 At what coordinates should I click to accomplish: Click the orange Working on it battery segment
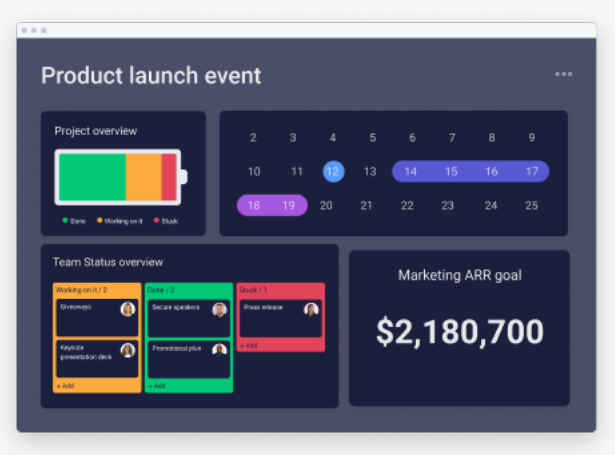[x=144, y=177]
